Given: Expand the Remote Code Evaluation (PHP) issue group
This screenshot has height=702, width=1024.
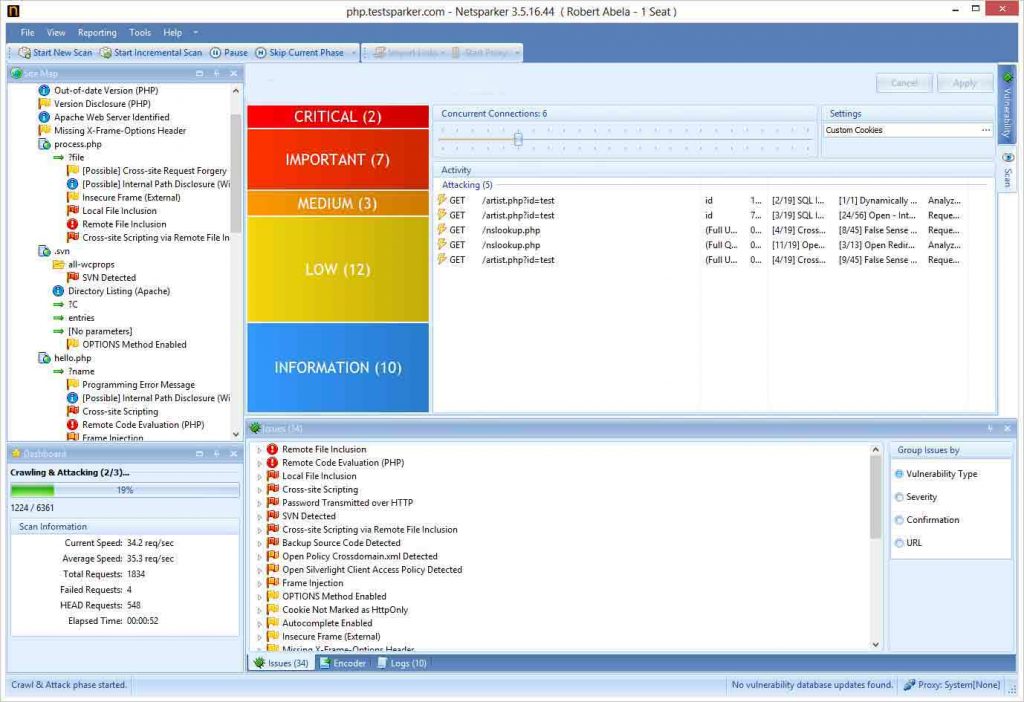Looking at the screenshot, I should point(259,463).
